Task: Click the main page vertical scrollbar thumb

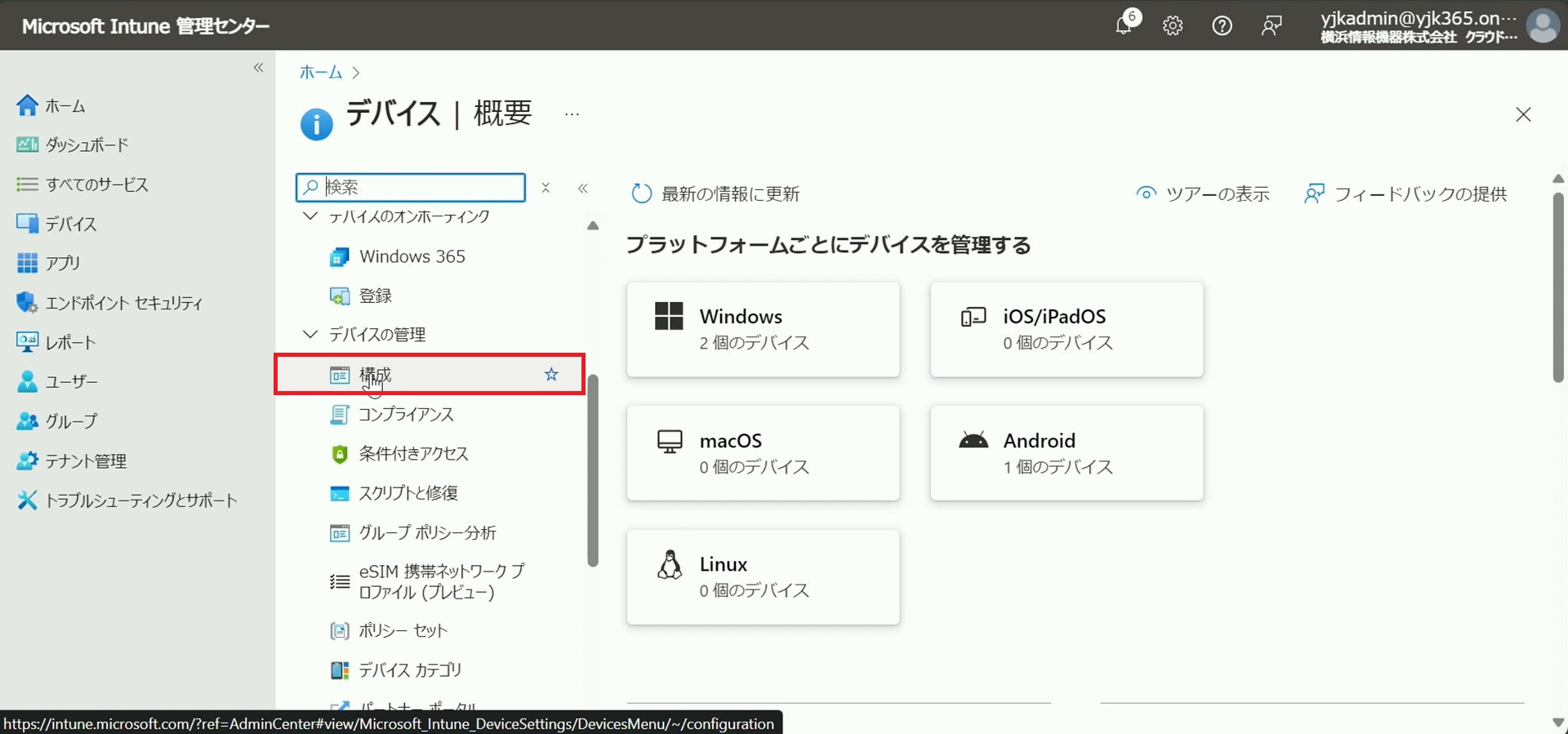Action: click(1558, 287)
